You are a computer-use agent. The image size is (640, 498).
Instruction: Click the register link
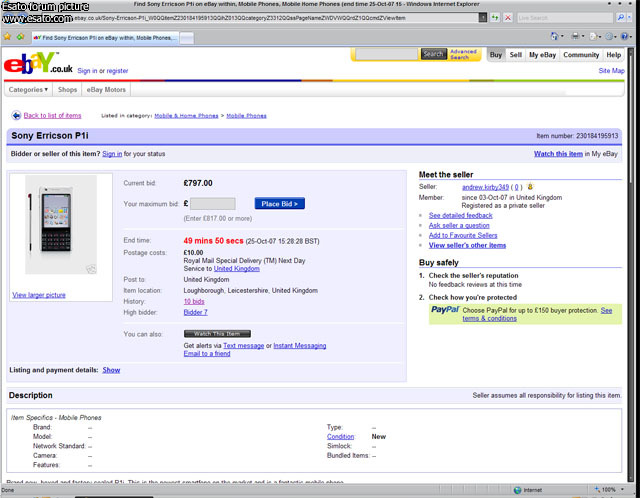pos(117,71)
